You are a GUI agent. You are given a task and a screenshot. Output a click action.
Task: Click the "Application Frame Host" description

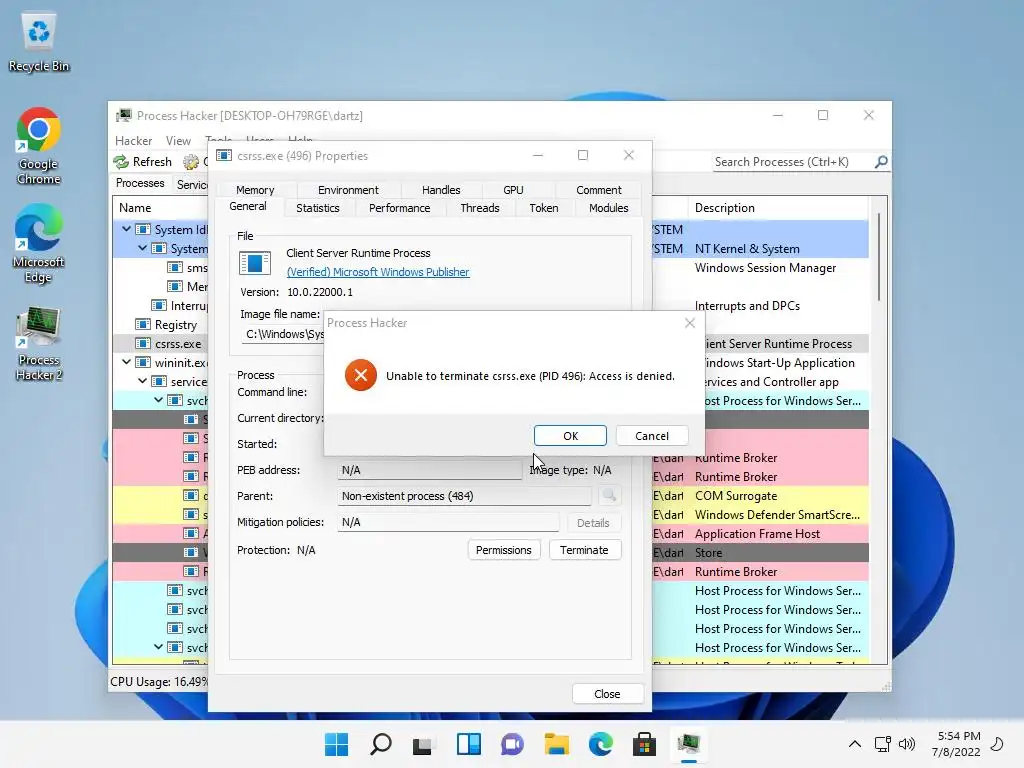(x=757, y=534)
